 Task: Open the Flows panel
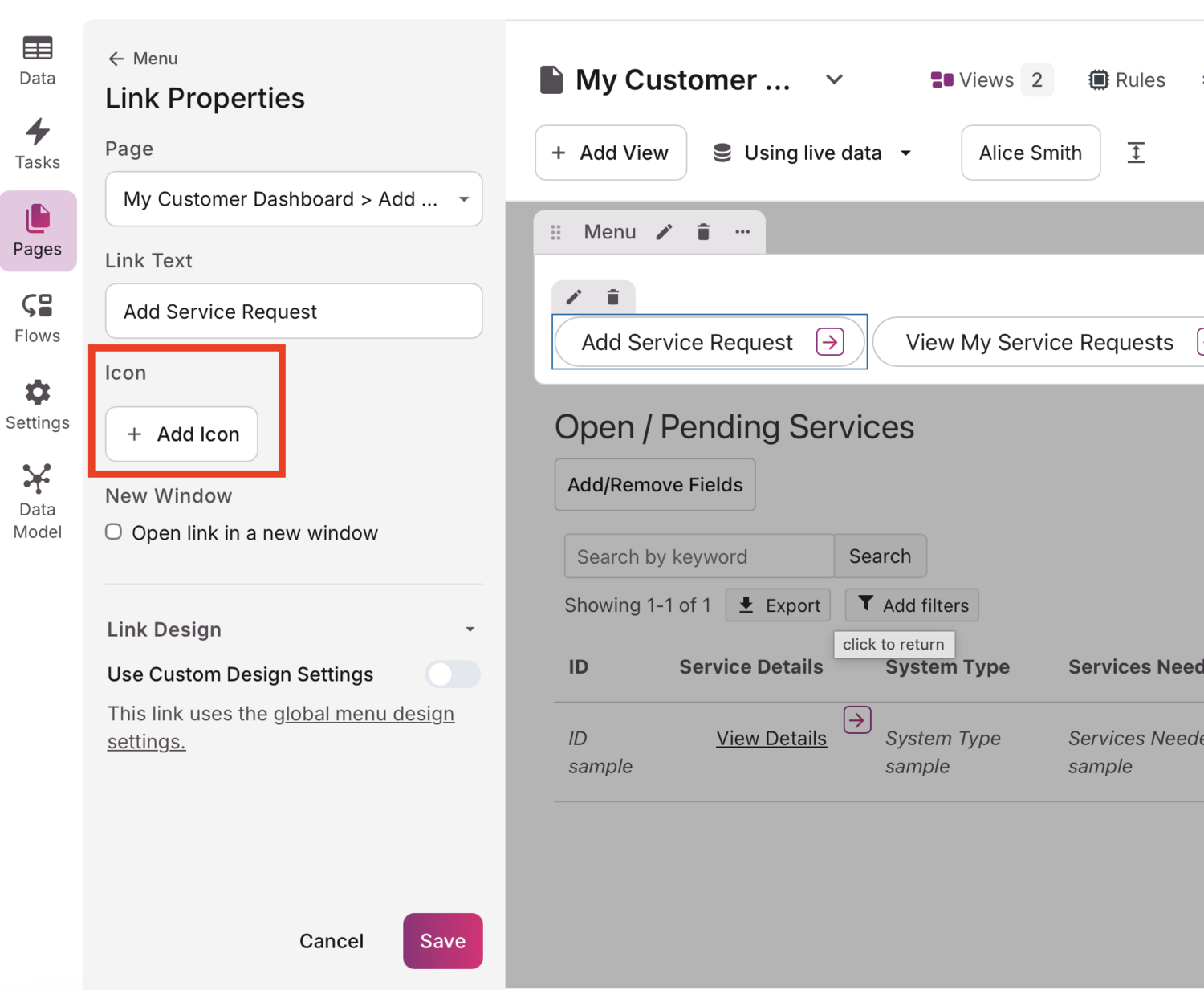point(37,316)
